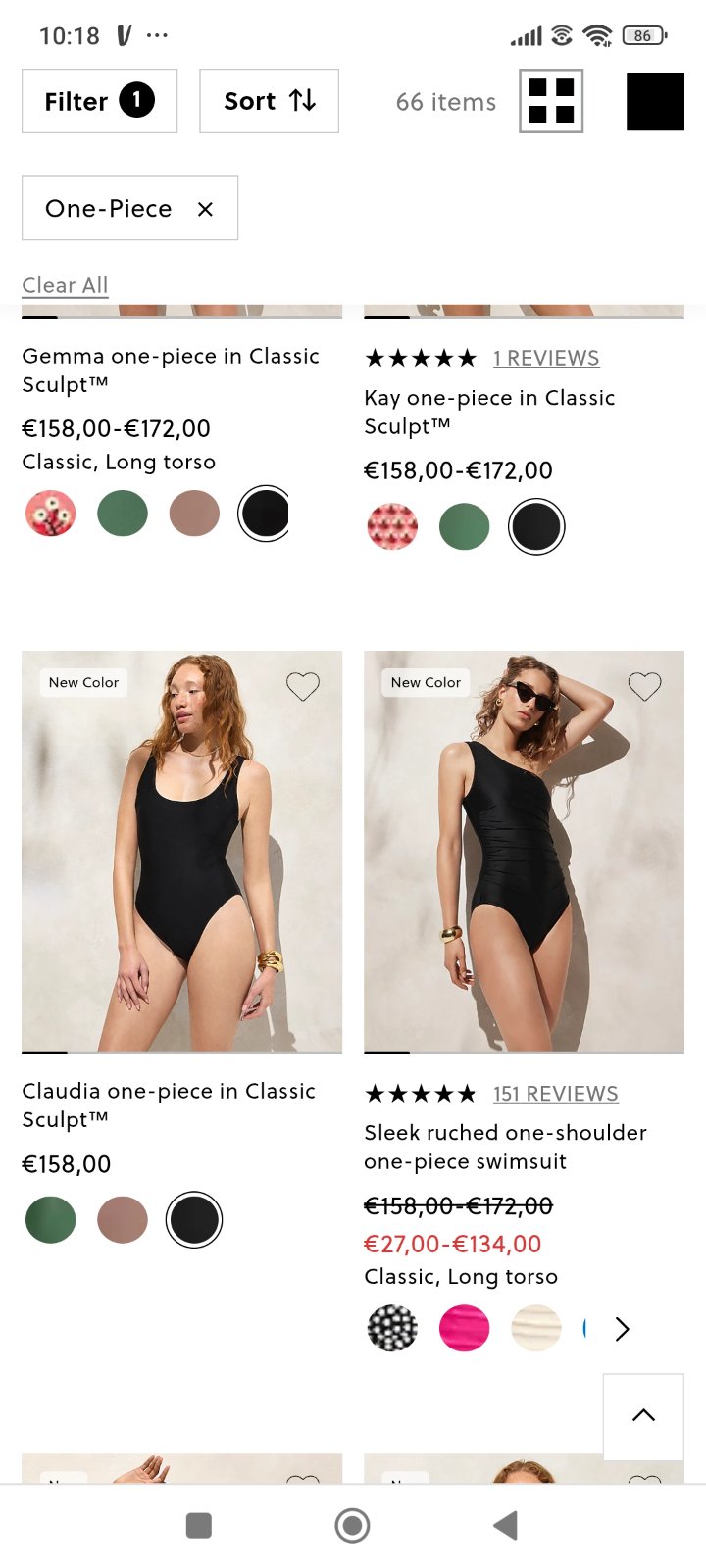Select green swatch for Gemma one-piece
Image resolution: width=706 pixels, height=1568 pixels.
123,514
